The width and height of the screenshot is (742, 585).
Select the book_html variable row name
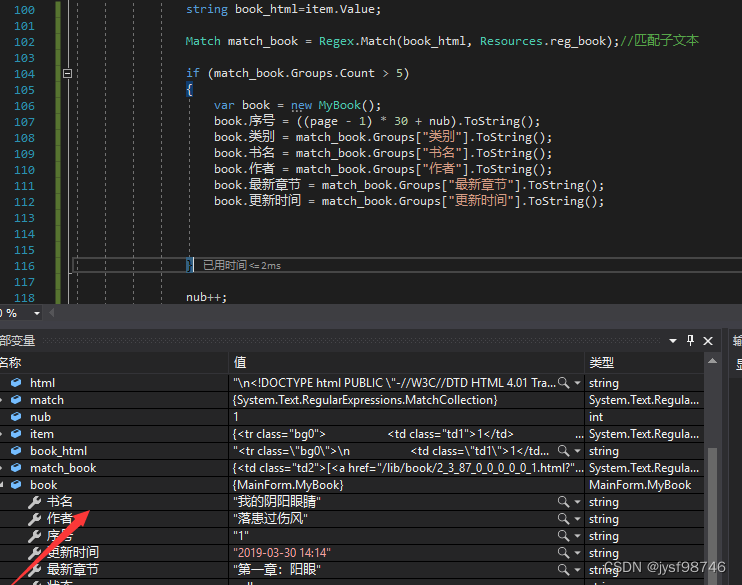pyautogui.click(x=58, y=451)
